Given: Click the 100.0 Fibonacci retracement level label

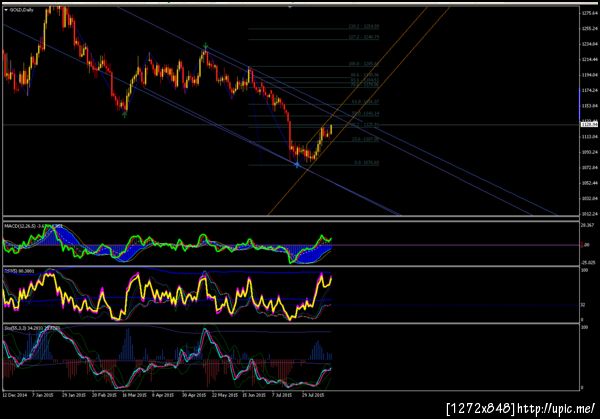Looking at the screenshot, I should pos(364,64).
